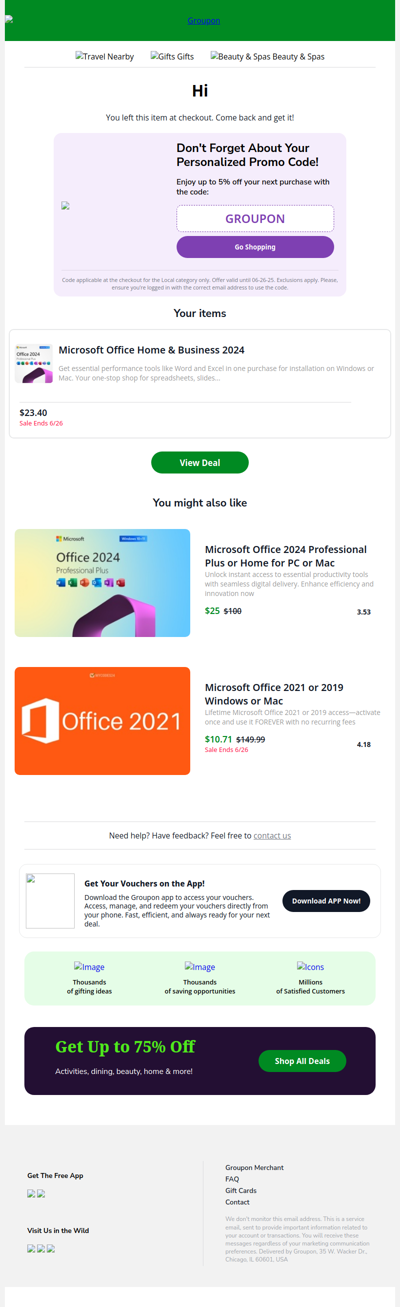Screen dimensions: 400x1307
Task: Open the Gift Cards footer link
Action: coord(241,1191)
